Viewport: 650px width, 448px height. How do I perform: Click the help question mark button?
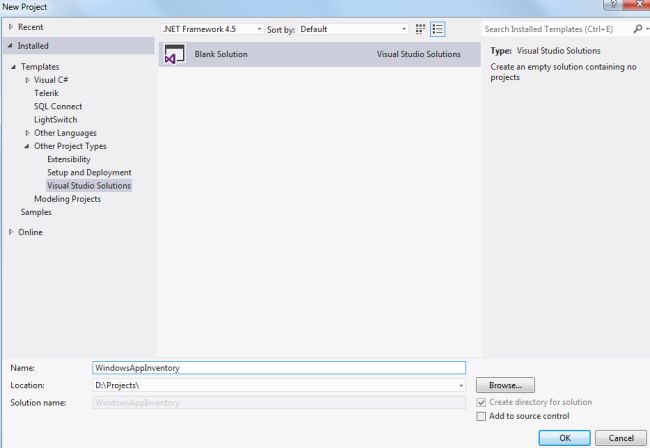(x=614, y=4)
